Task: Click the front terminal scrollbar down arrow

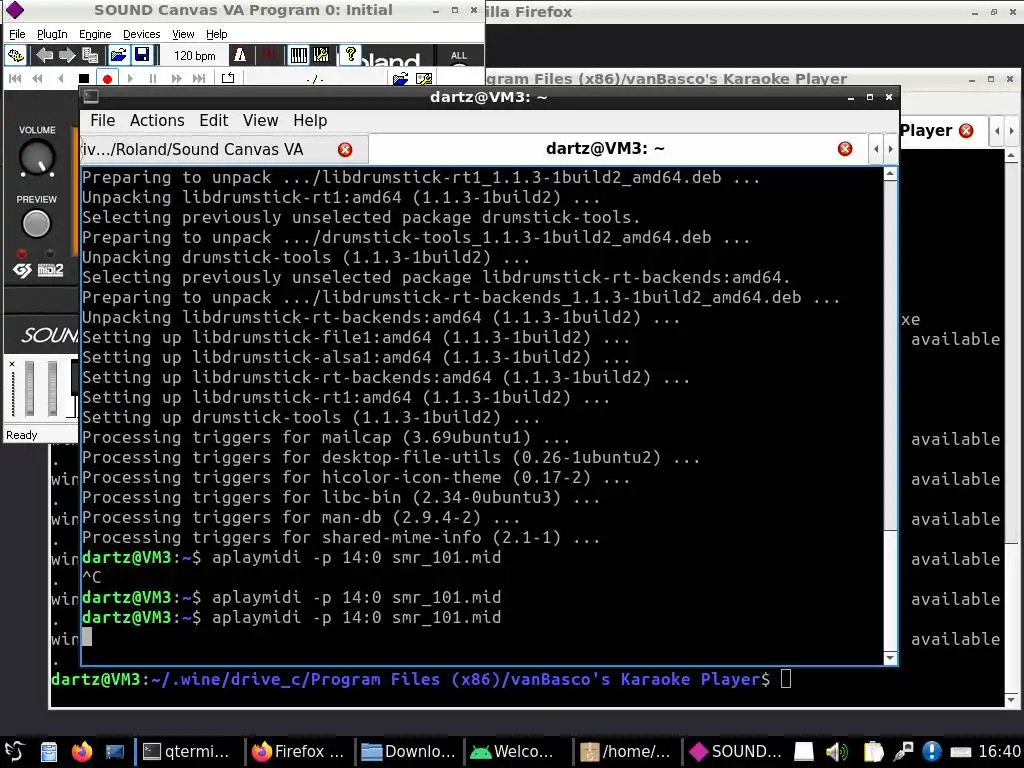Action: [889, 658]
